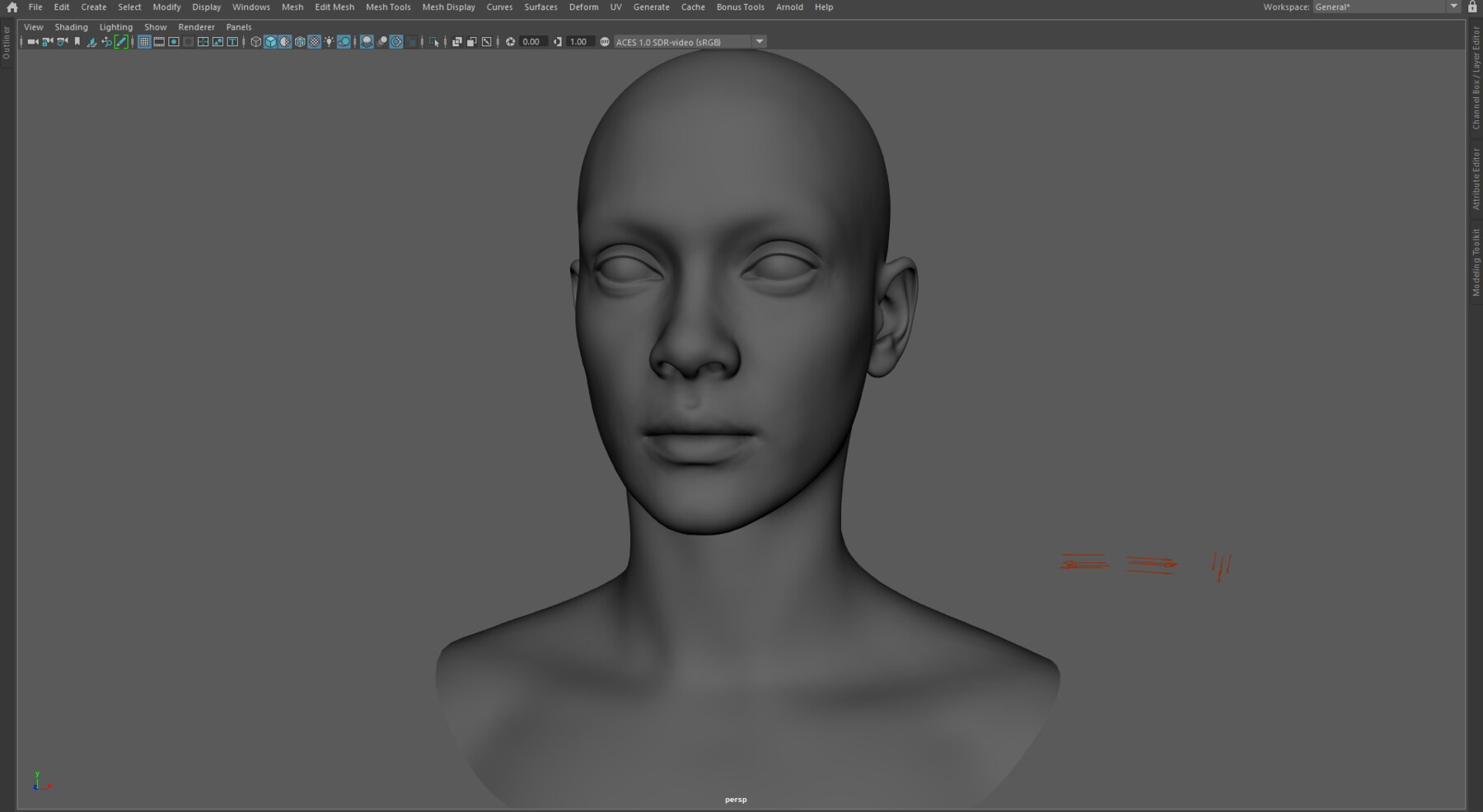Toggle the Lock Camera icon
Viewport: 1483px width, 812px height.
pos(47,42)
